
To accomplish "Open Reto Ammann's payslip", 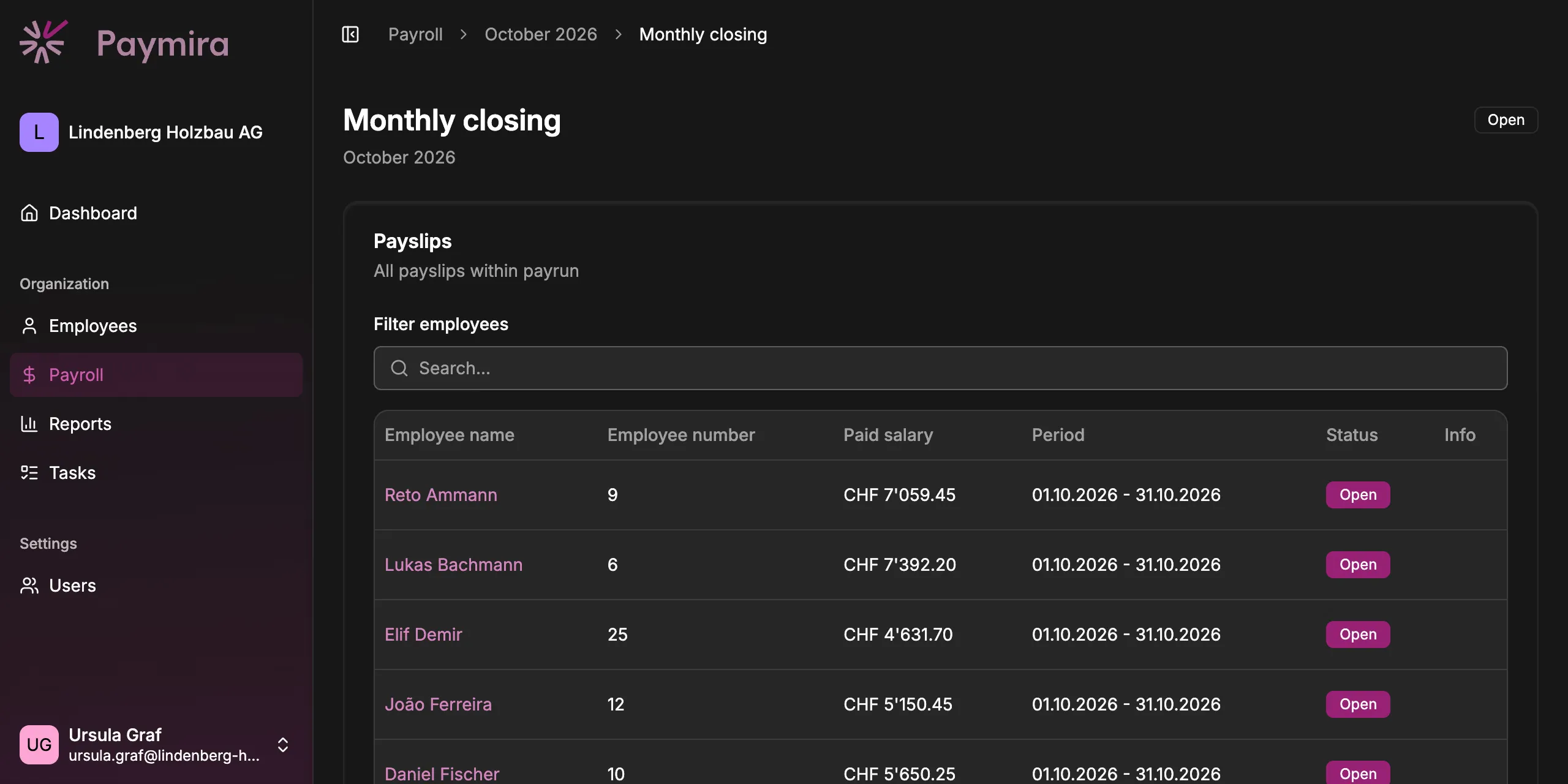I will click(441, 495).
